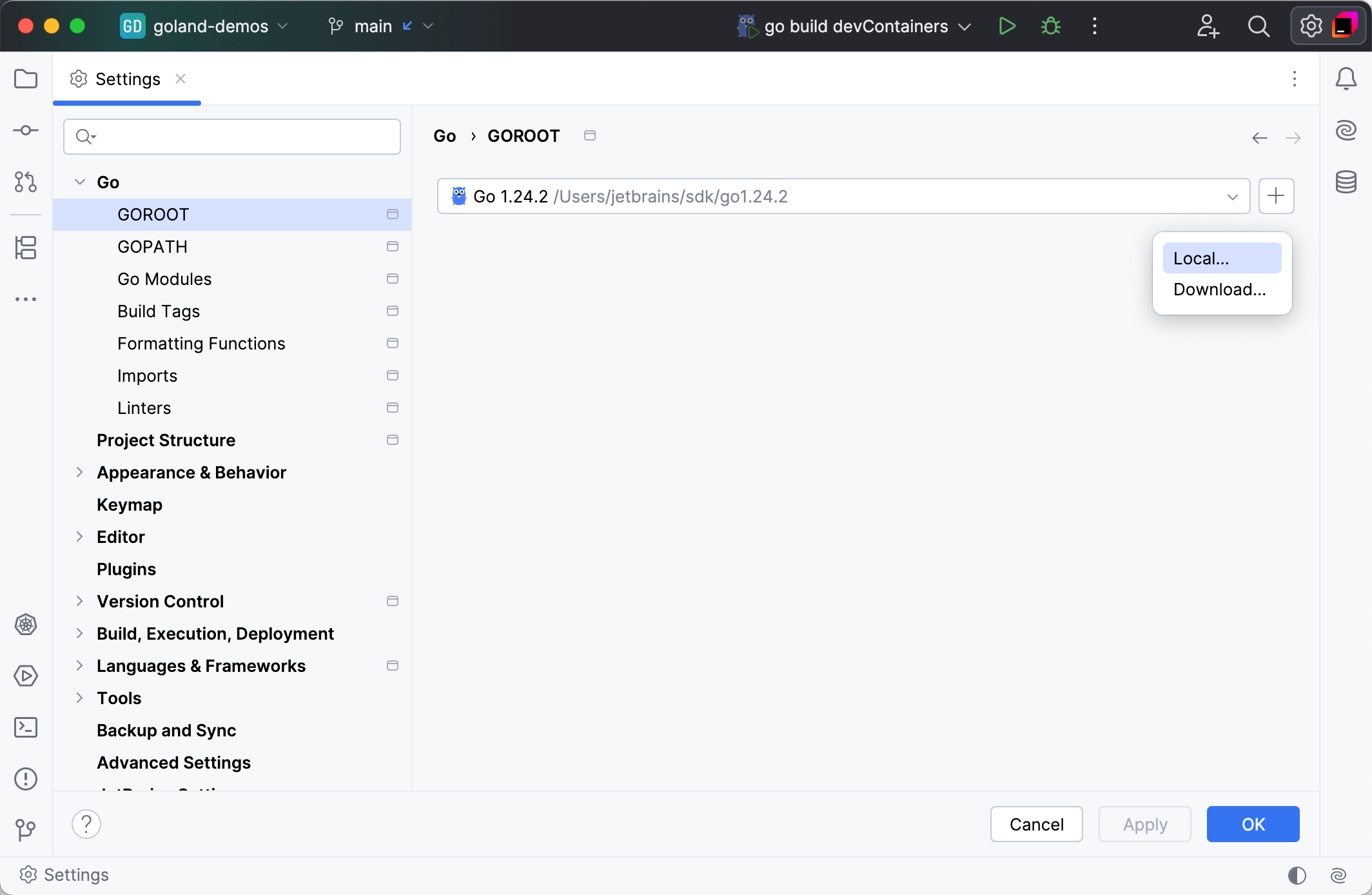Open the Problems tool window

click(x=26, y=779)
